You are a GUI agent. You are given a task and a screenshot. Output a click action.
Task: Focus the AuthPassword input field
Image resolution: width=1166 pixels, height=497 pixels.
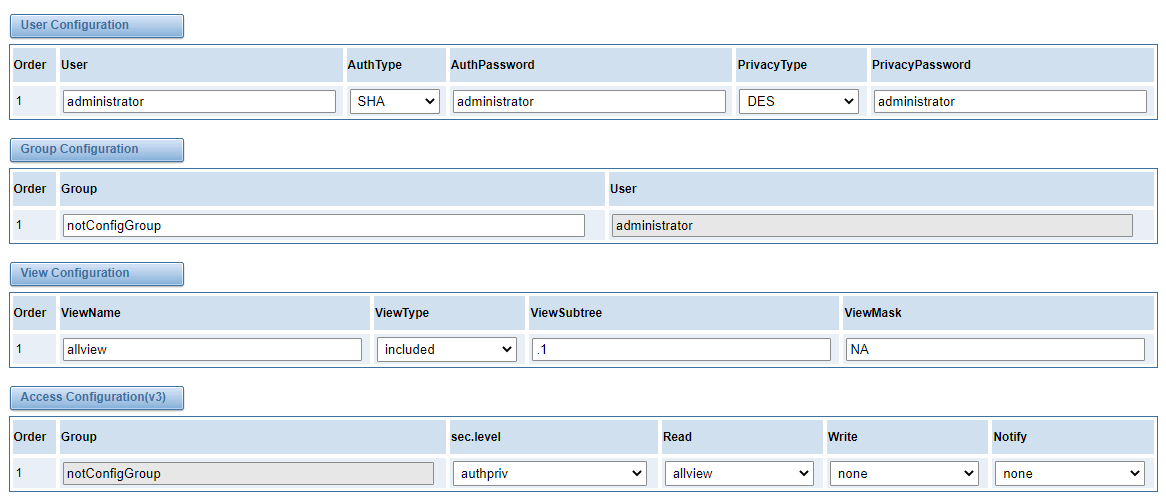(x=589, y=102)
